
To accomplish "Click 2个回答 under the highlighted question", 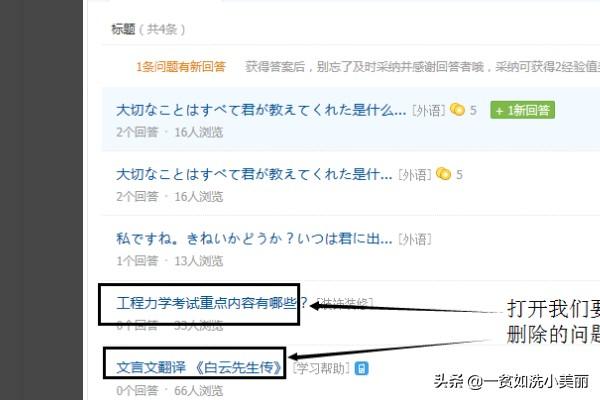I will [x=137, y=132].
